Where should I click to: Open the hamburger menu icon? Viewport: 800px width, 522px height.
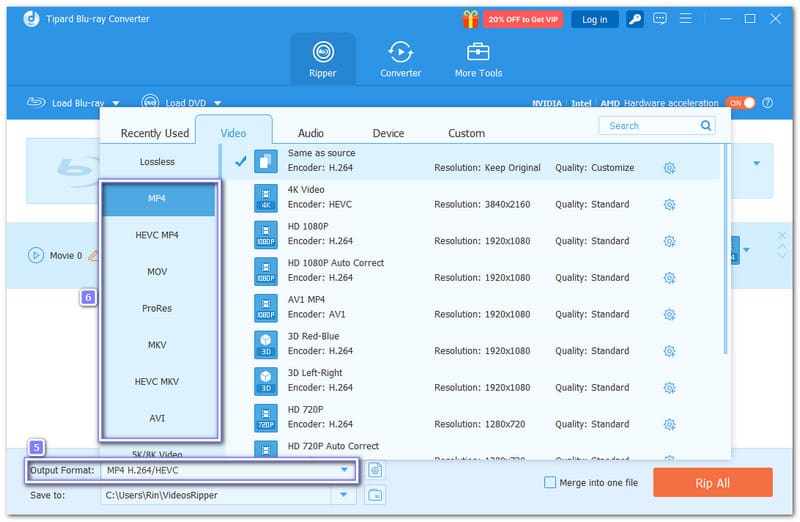686,19
